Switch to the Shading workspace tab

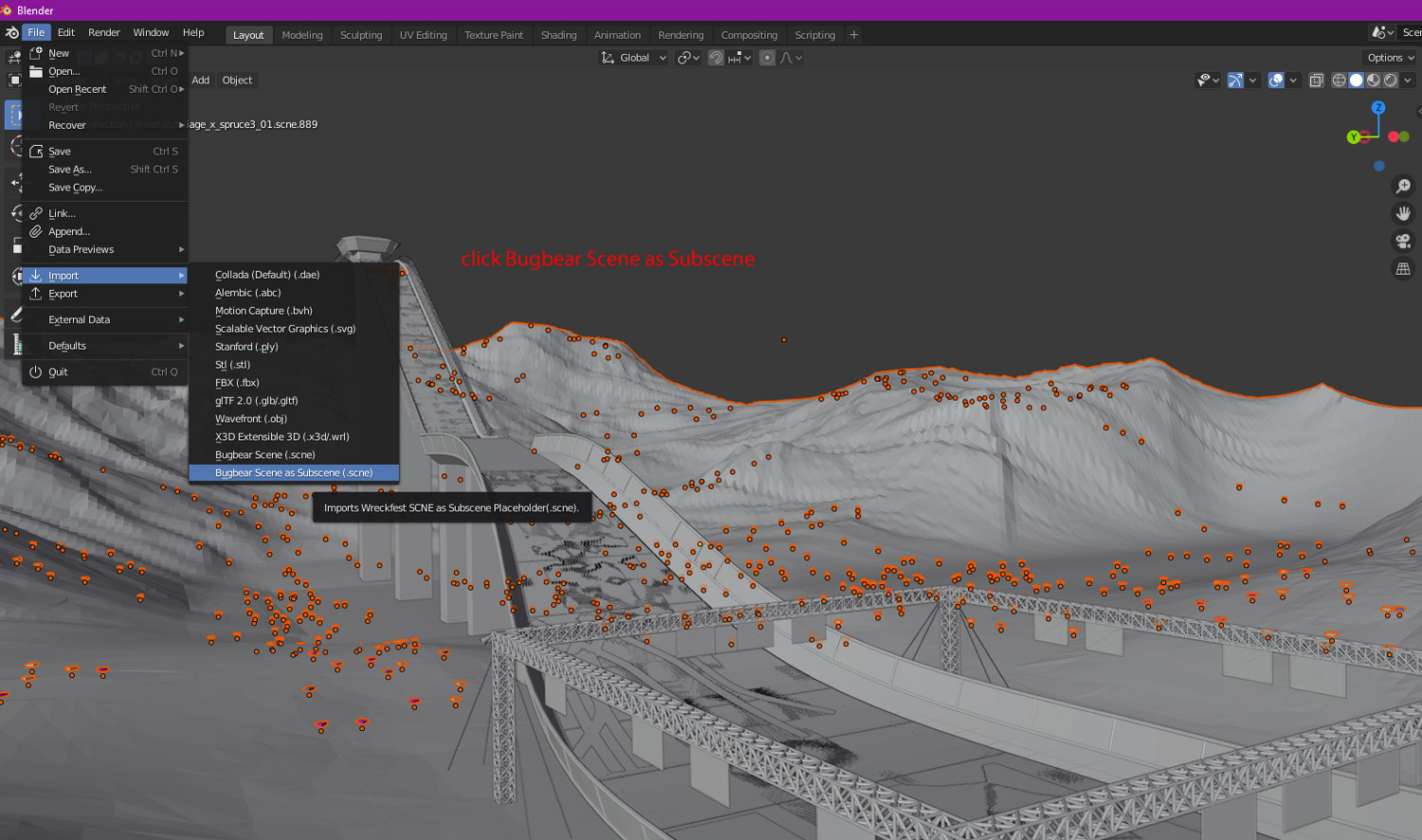(x=558, y=35)
